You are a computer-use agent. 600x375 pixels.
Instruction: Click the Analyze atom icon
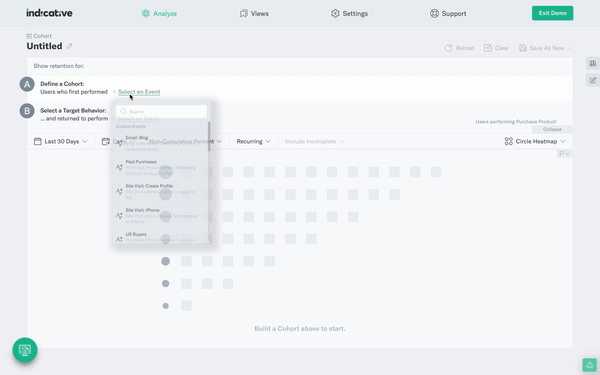pyautogui.click(x=146, y=13)
